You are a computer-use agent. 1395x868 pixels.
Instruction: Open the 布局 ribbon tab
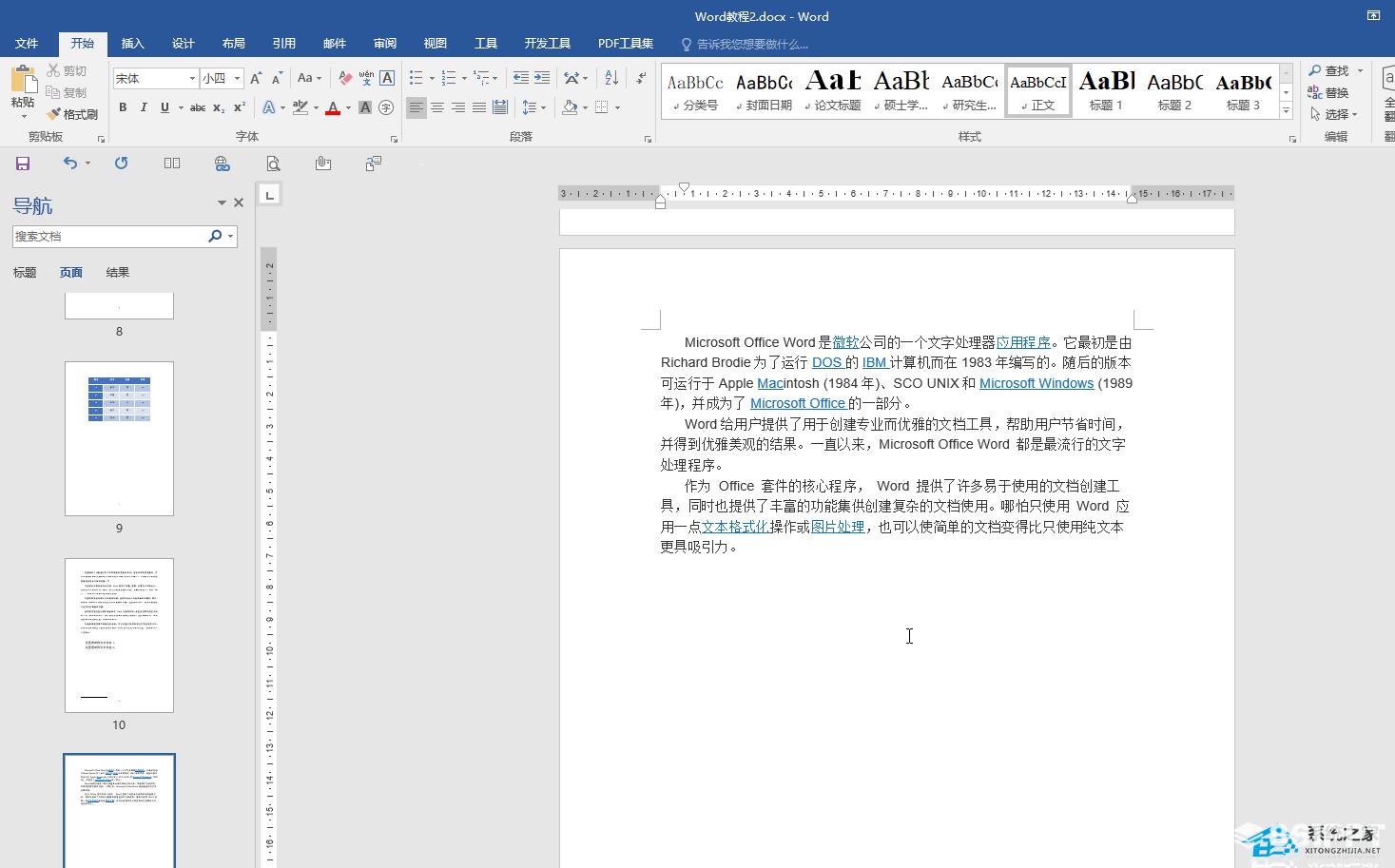pos(234,44)
